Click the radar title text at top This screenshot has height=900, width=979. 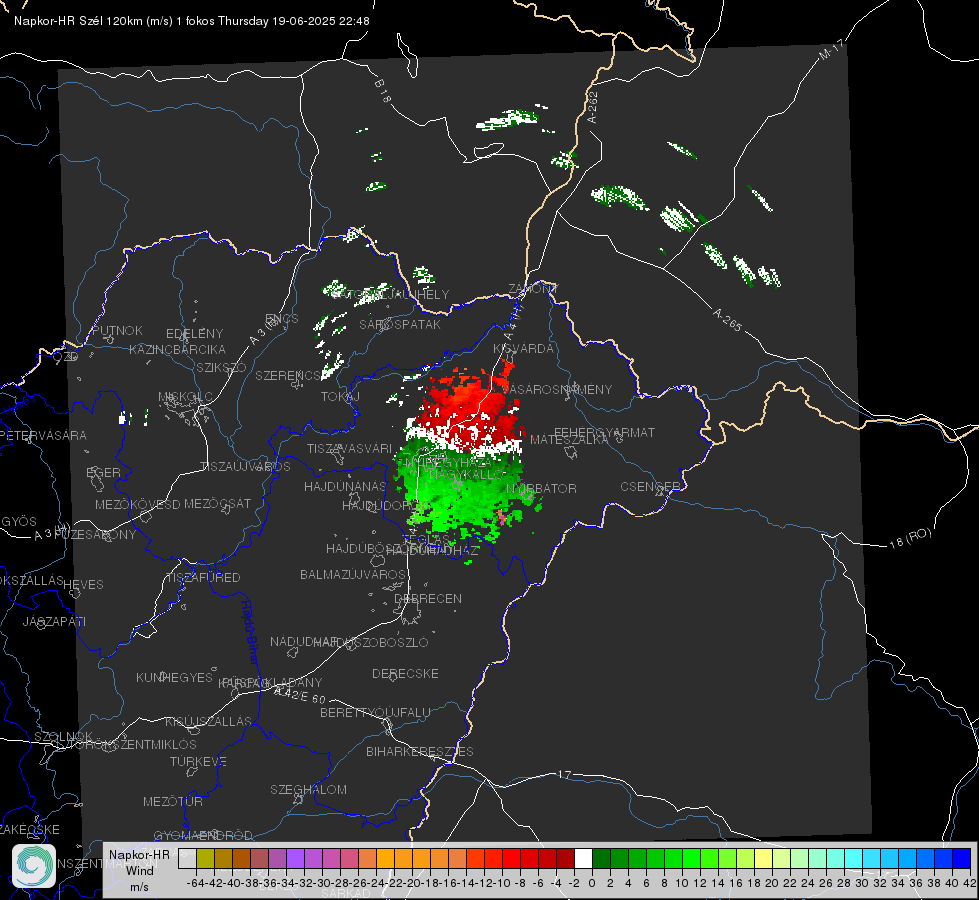[192, 21]
